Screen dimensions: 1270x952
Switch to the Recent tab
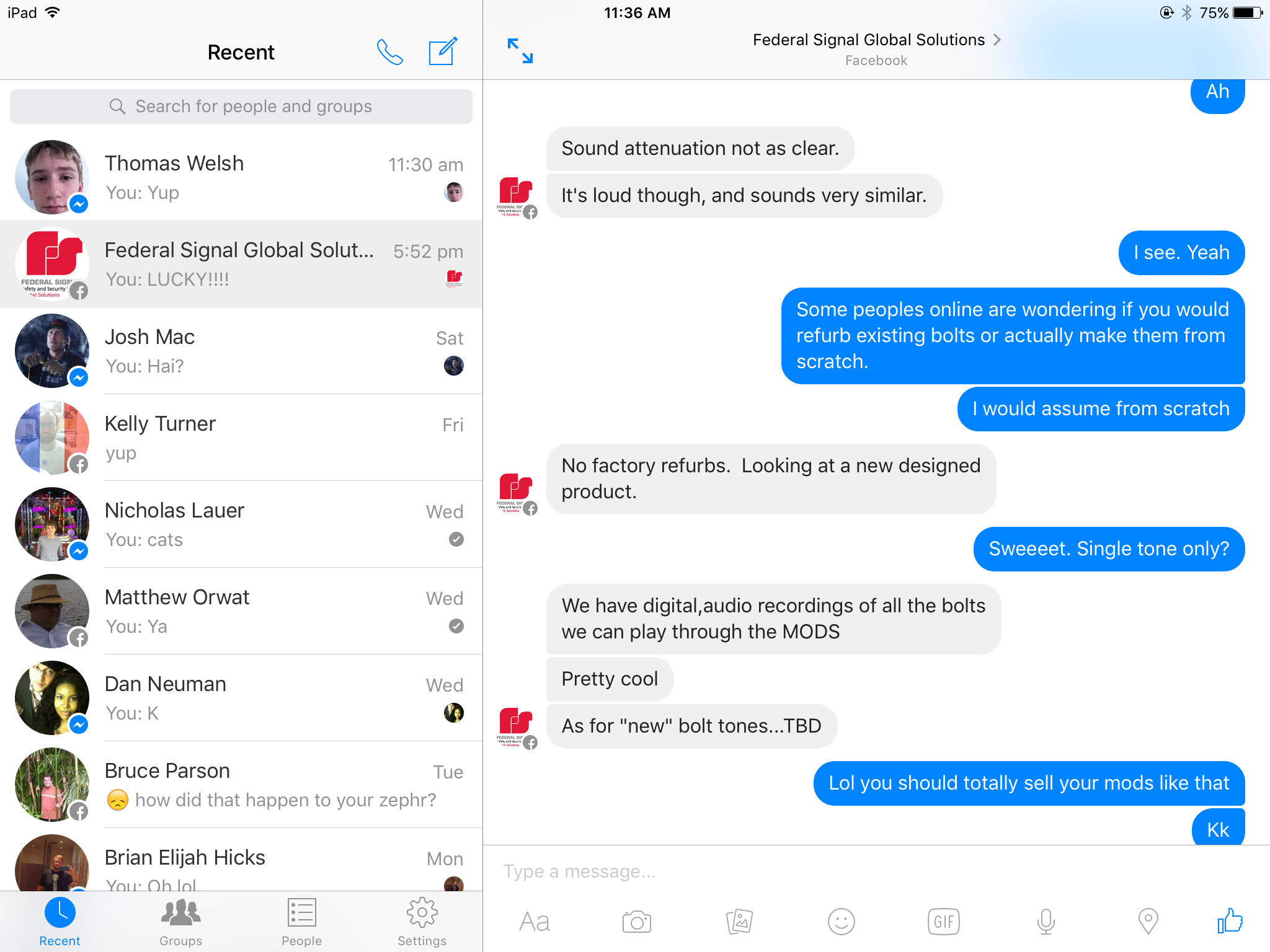tap(60, 922)
